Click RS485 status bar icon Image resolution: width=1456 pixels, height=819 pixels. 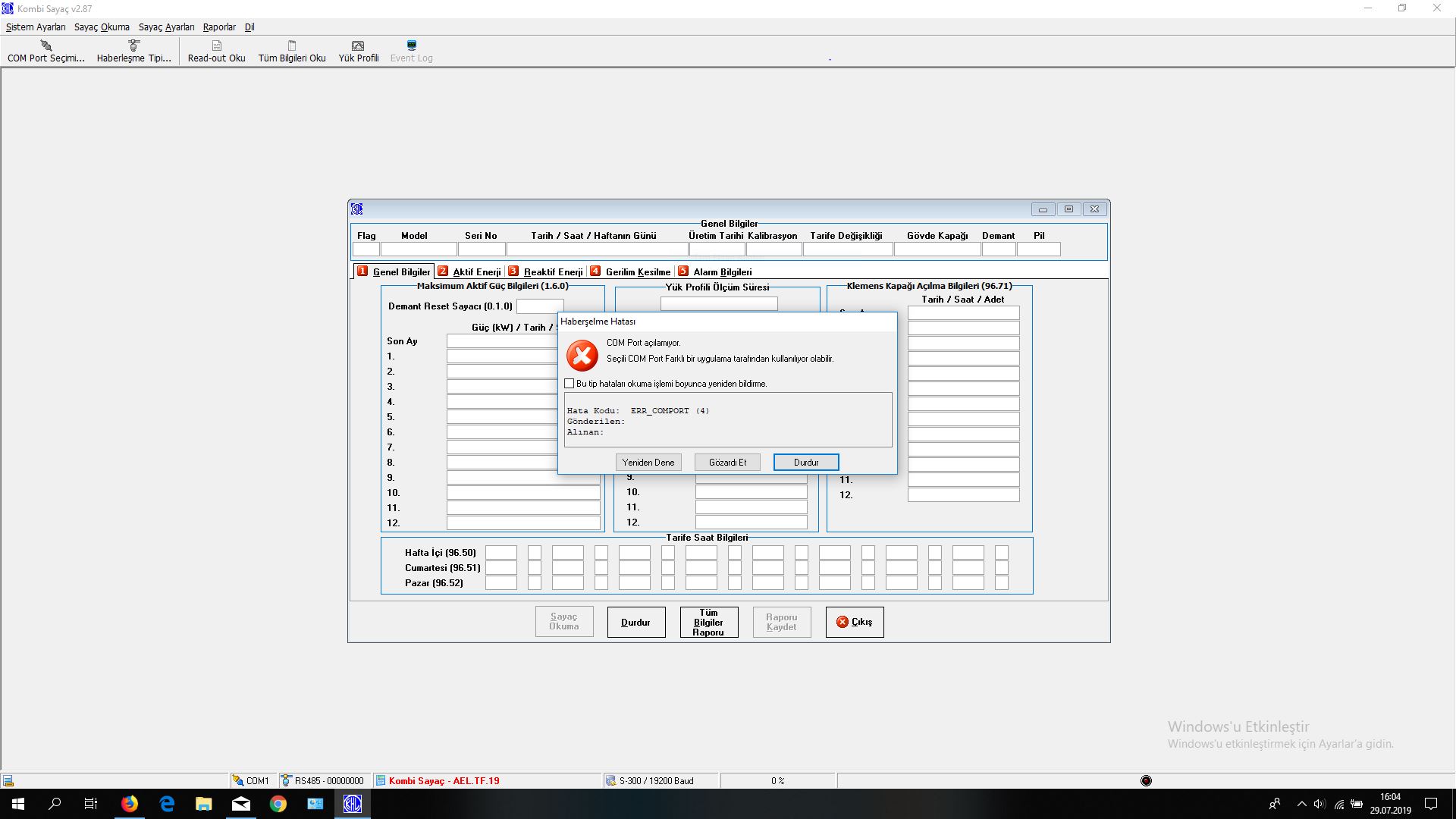pos(286,780)
